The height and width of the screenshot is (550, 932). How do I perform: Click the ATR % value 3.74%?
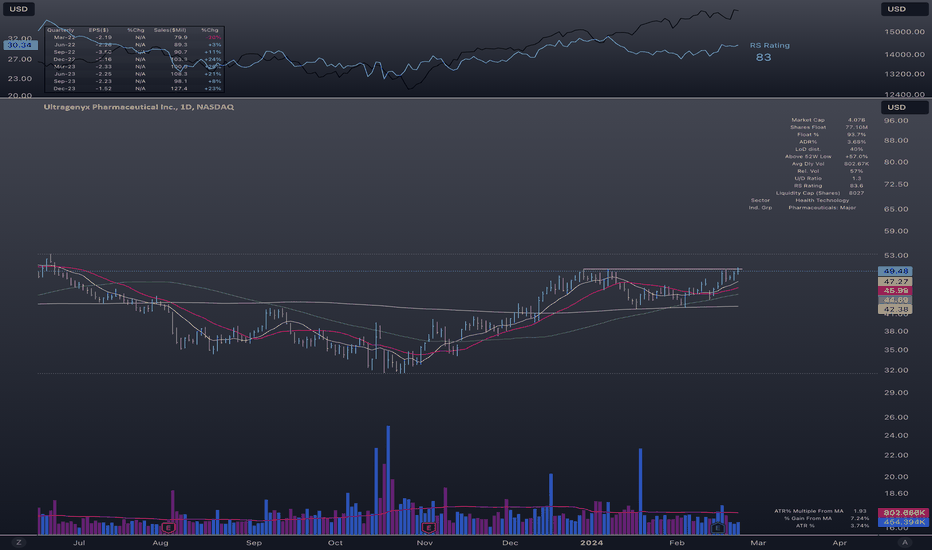(x=859, y=526)
